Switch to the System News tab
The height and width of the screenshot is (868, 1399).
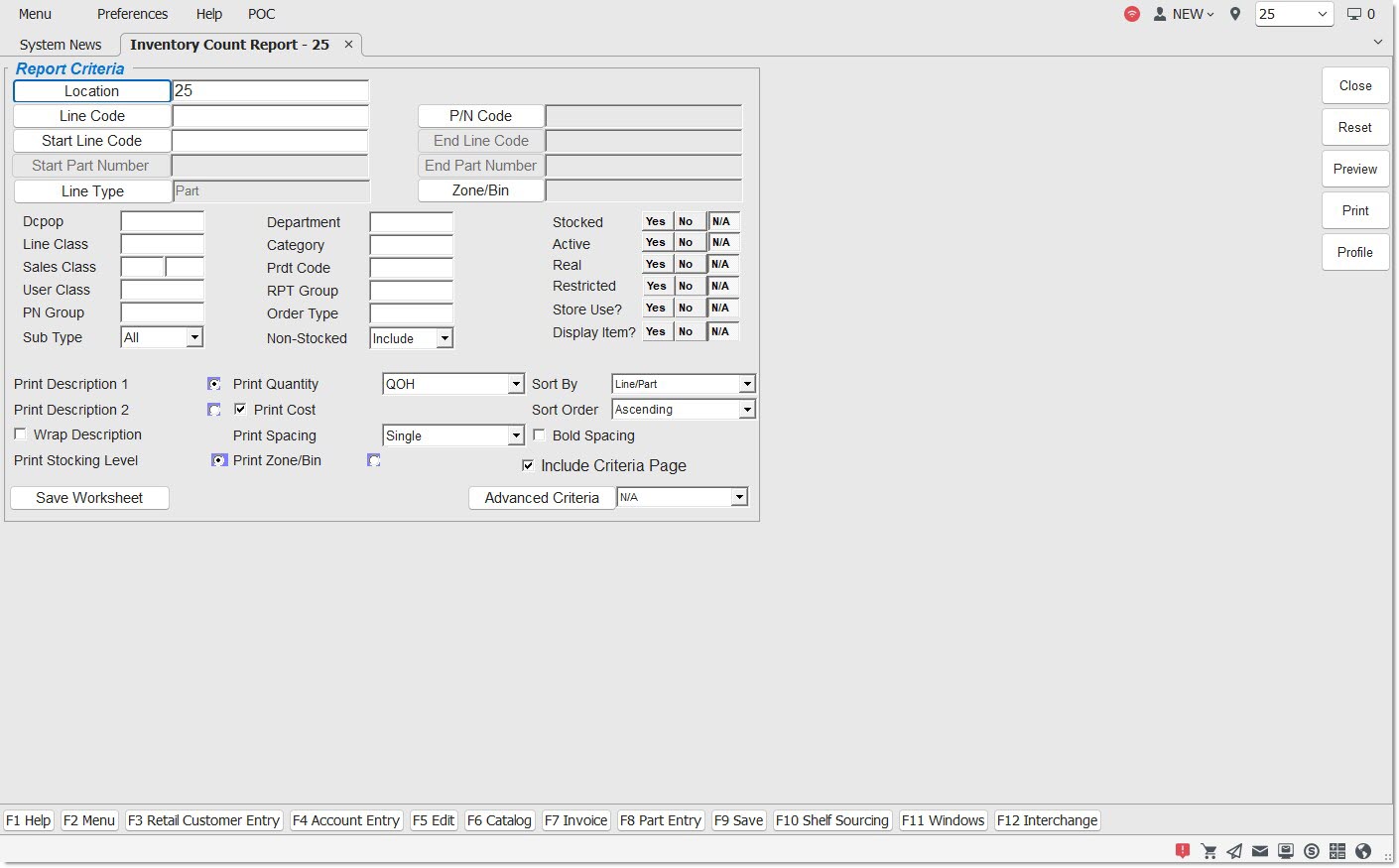(61, 45)
